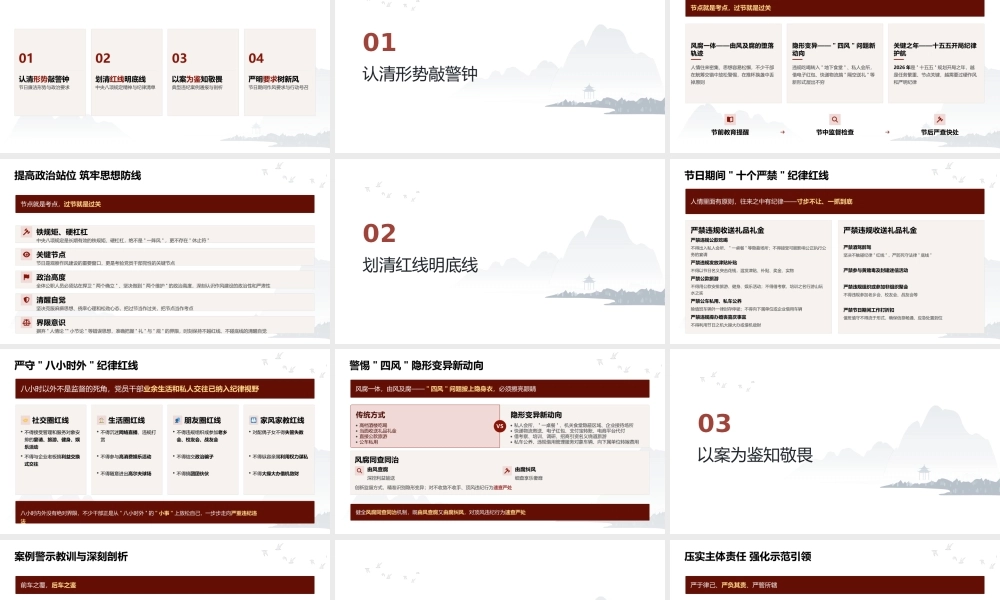
Task: Click the arrow after 节中监督检查
Action: (x=887, y=133)
